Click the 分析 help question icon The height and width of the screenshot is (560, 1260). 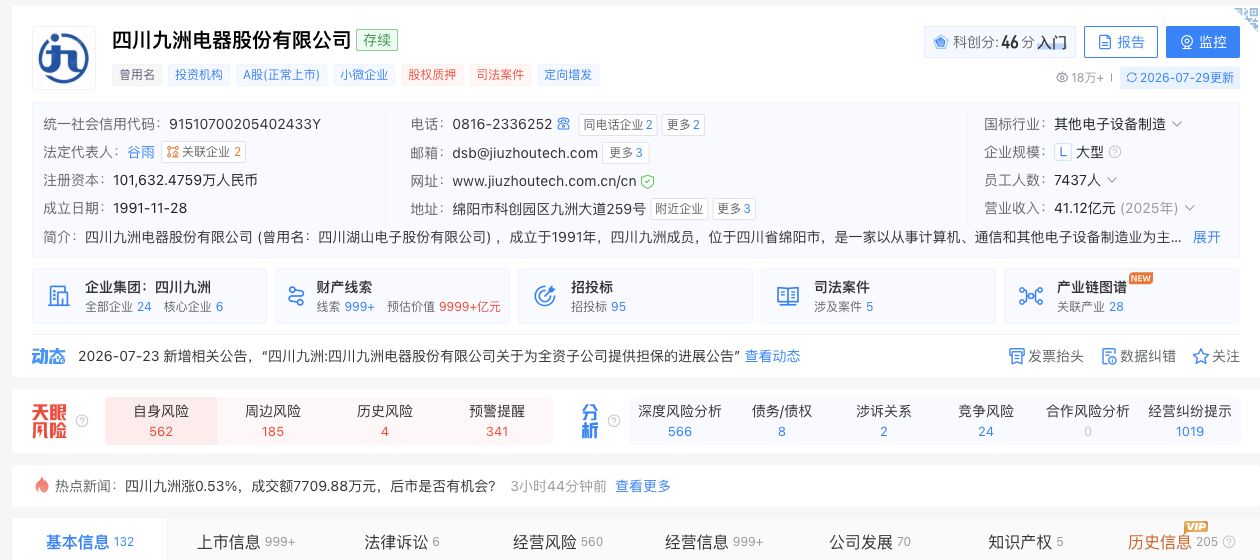[x=614, y=421]
